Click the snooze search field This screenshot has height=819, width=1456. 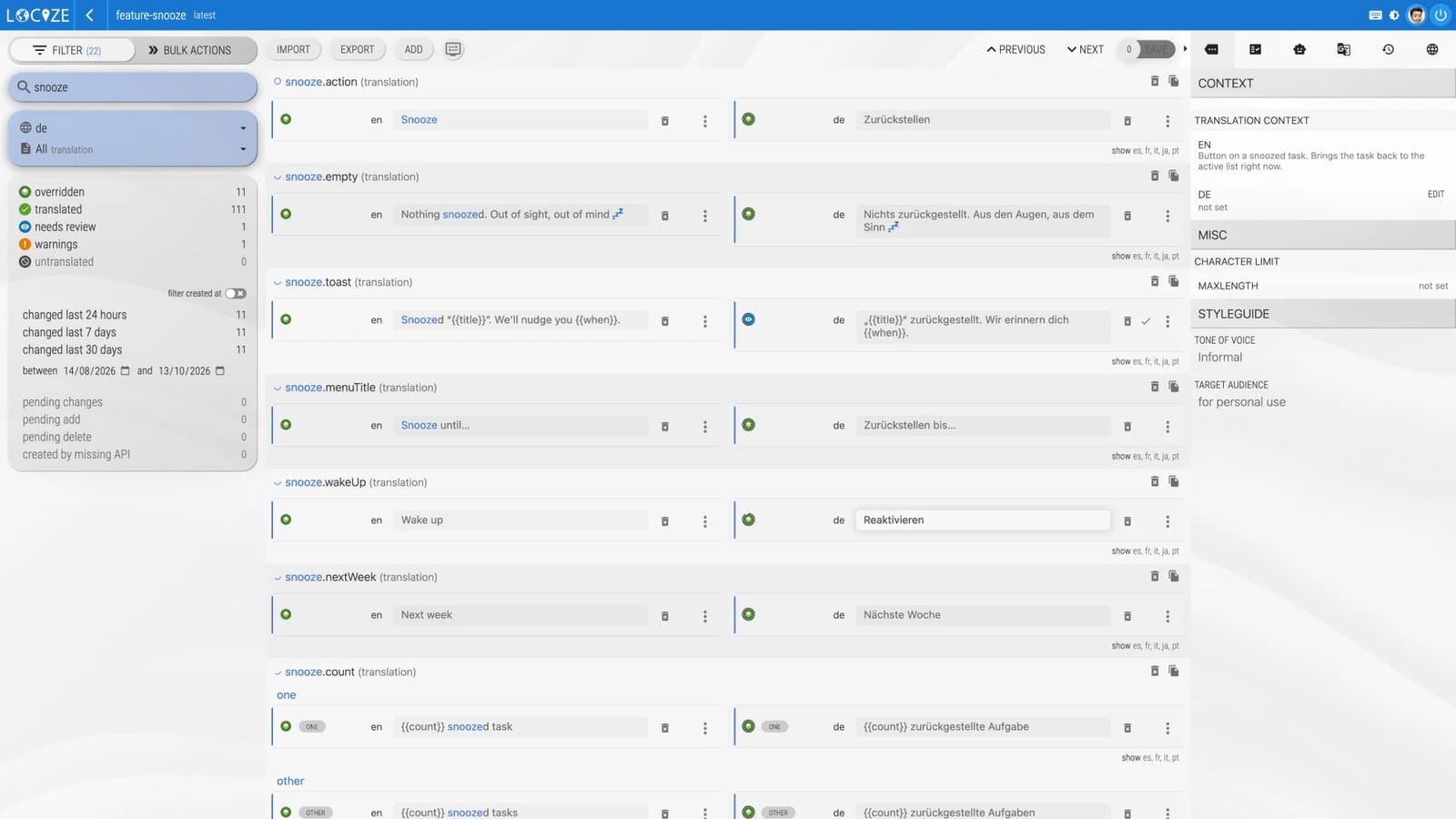(133, 87)
